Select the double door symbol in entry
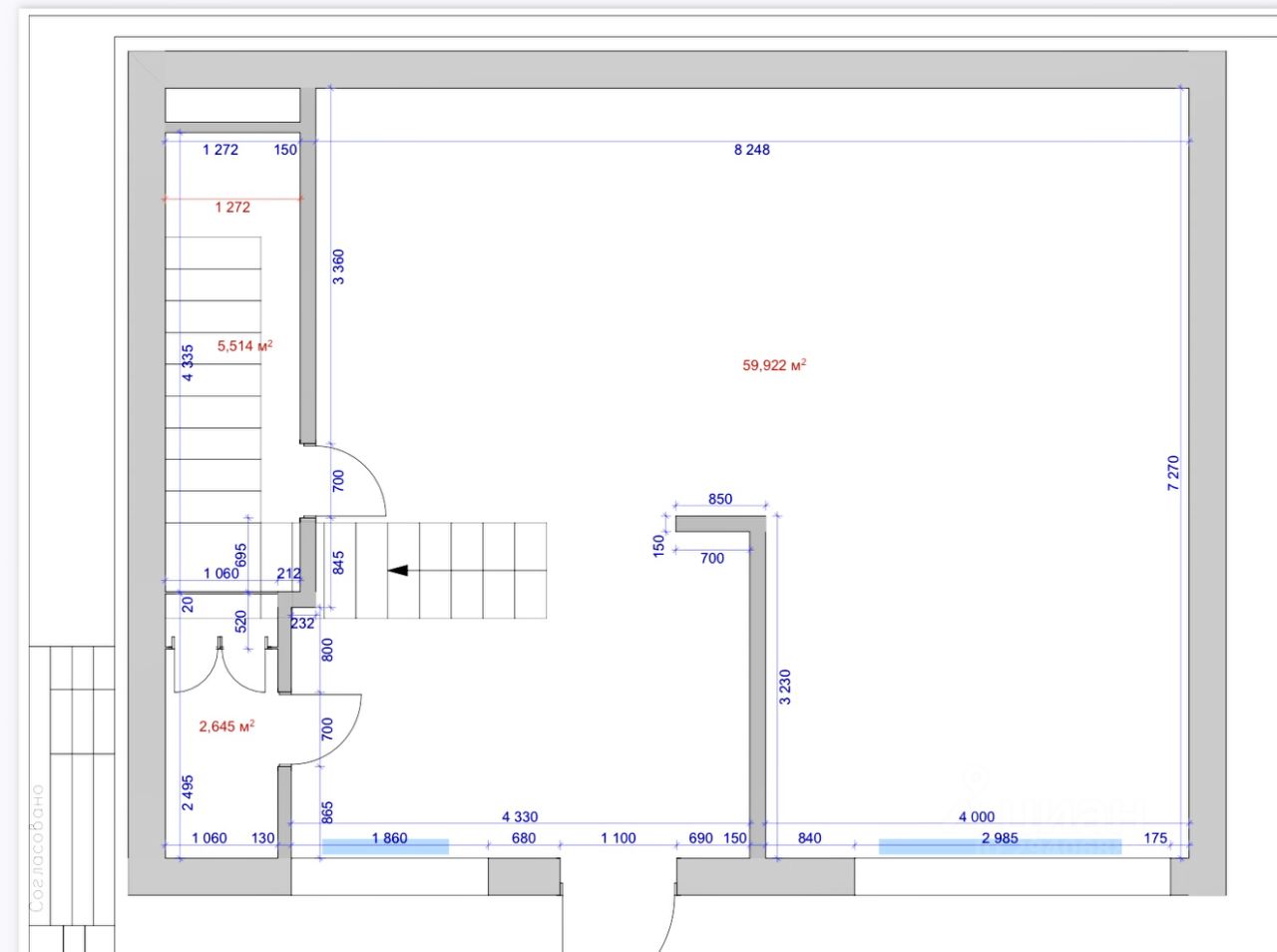1277x952 pixels. click(x=219, y=665)
